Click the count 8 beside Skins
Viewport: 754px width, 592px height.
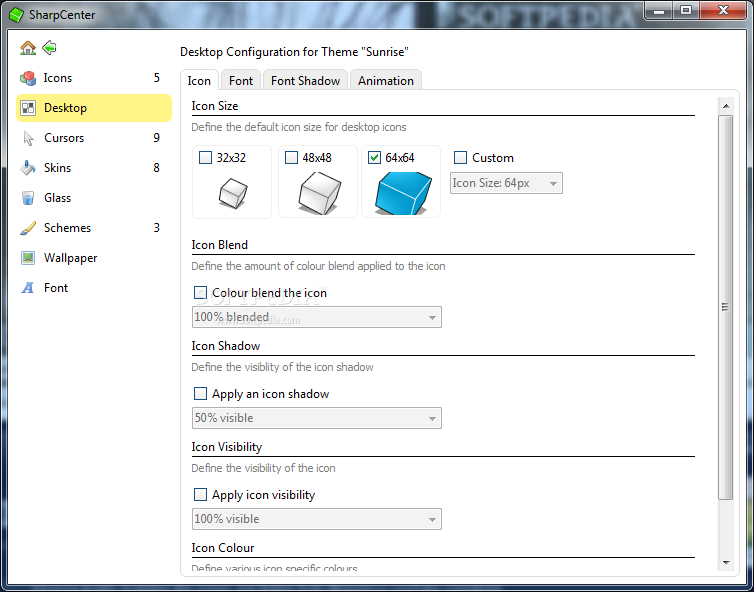tap(157, 168)
